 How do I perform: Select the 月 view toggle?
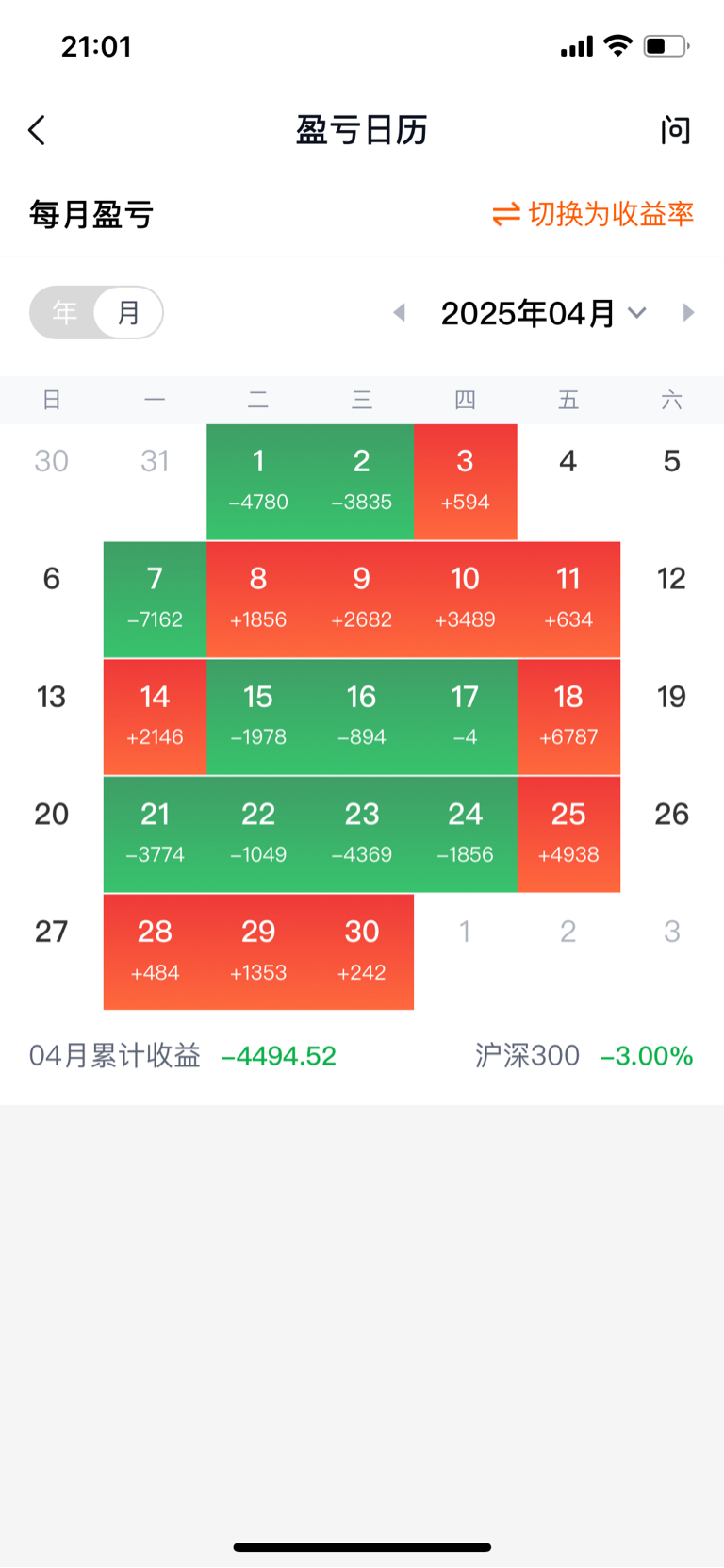click(129, 312)
